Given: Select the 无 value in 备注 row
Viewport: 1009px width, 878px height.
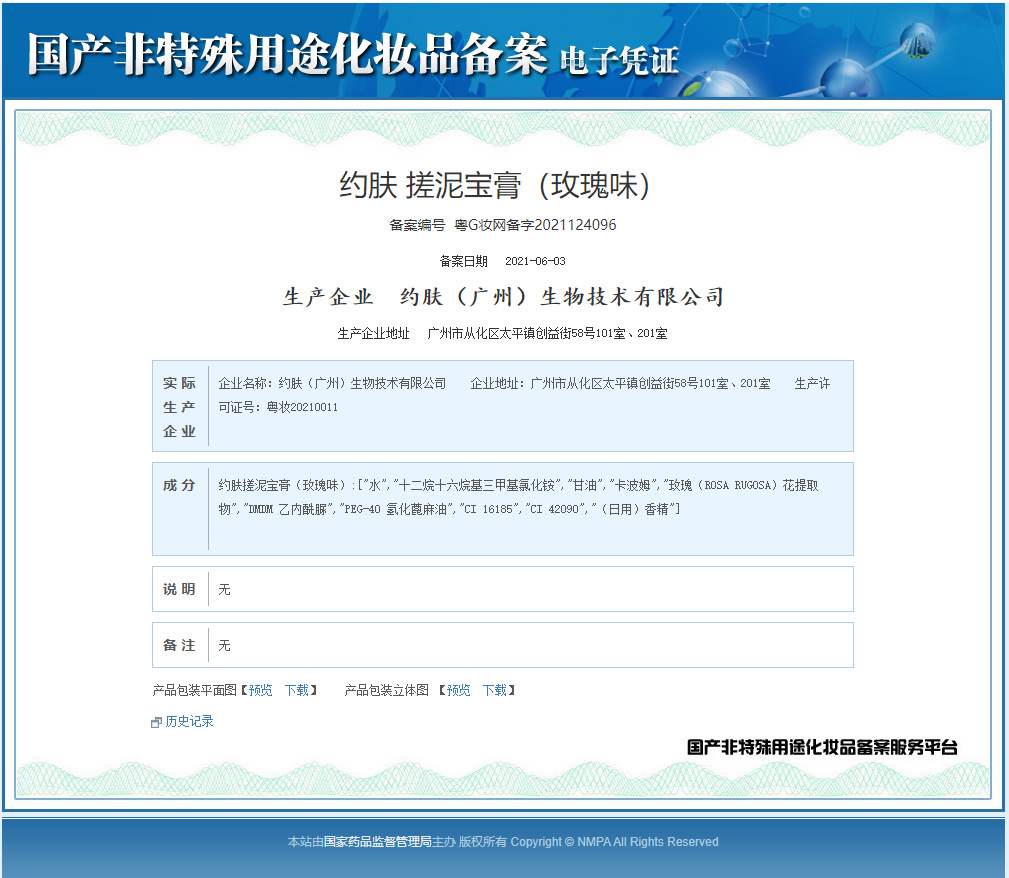Looking at the screenshot, I should point(224,645).
